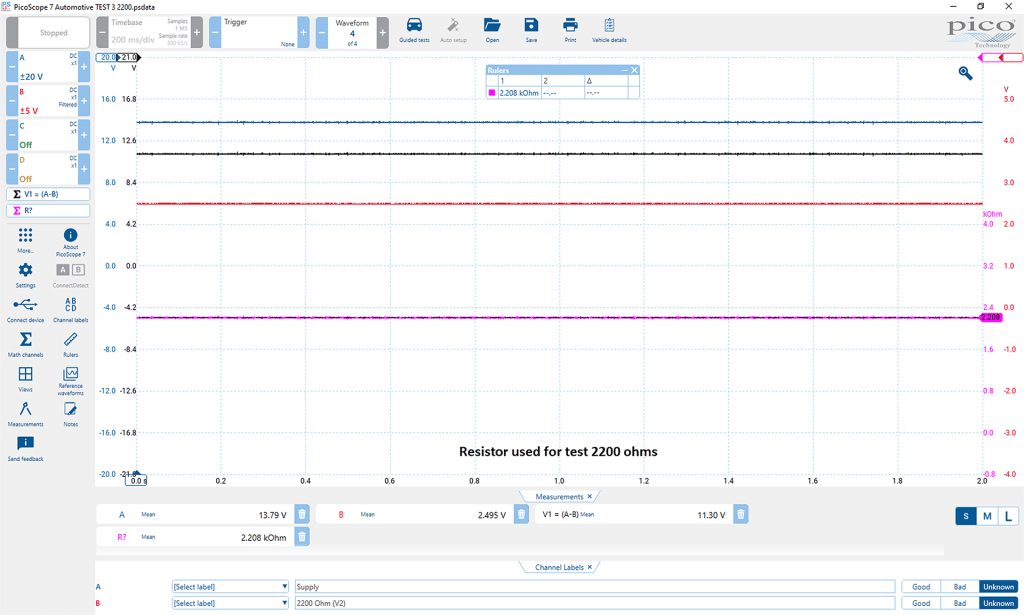Mark channel A as Good

click(921, 586)
